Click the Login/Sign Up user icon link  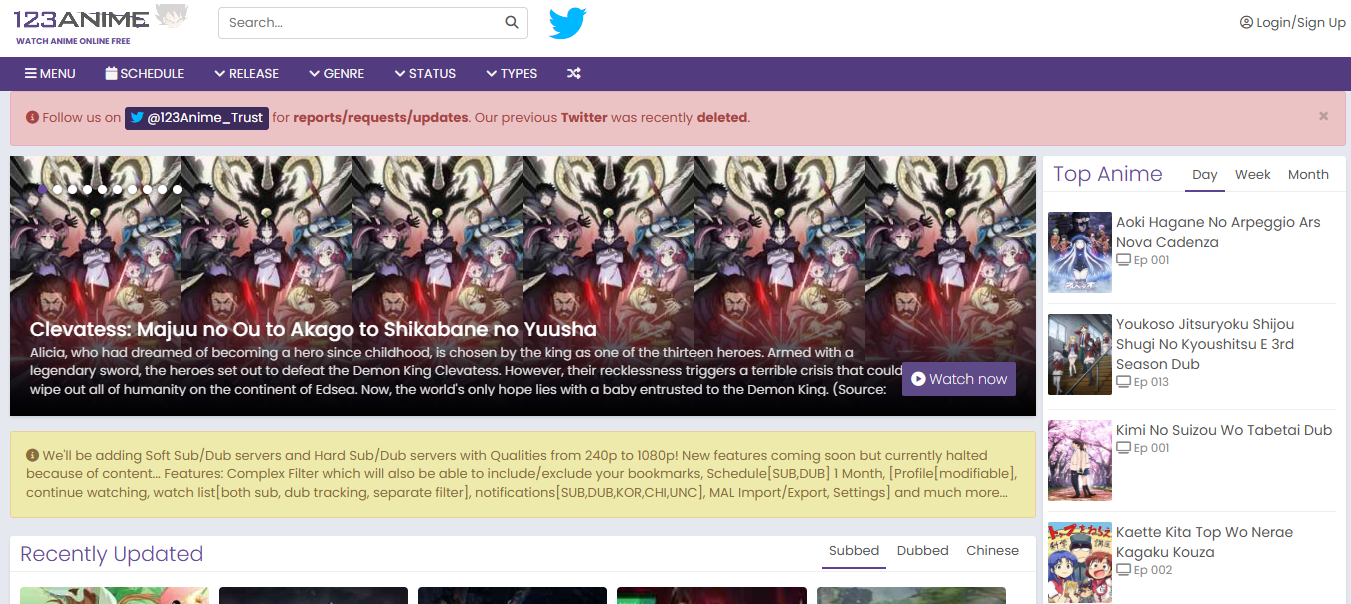(x=1292, y=22)
